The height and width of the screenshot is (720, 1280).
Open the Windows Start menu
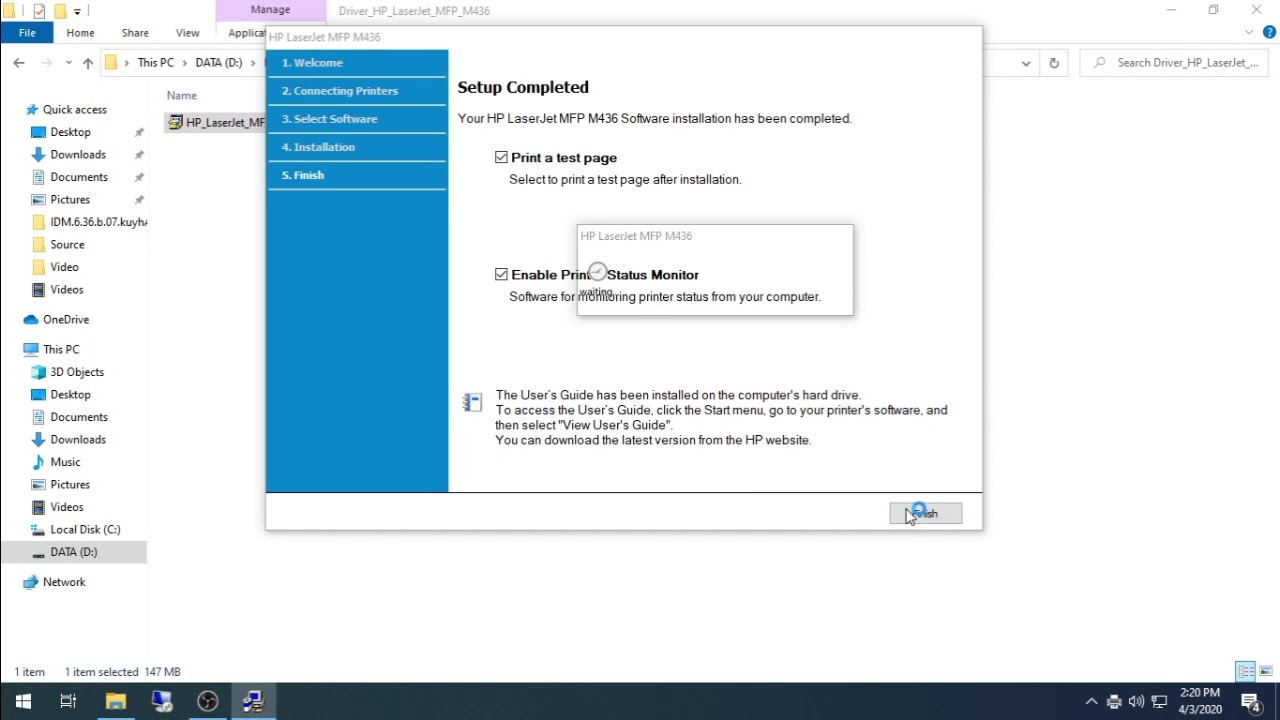click(23, 701)
